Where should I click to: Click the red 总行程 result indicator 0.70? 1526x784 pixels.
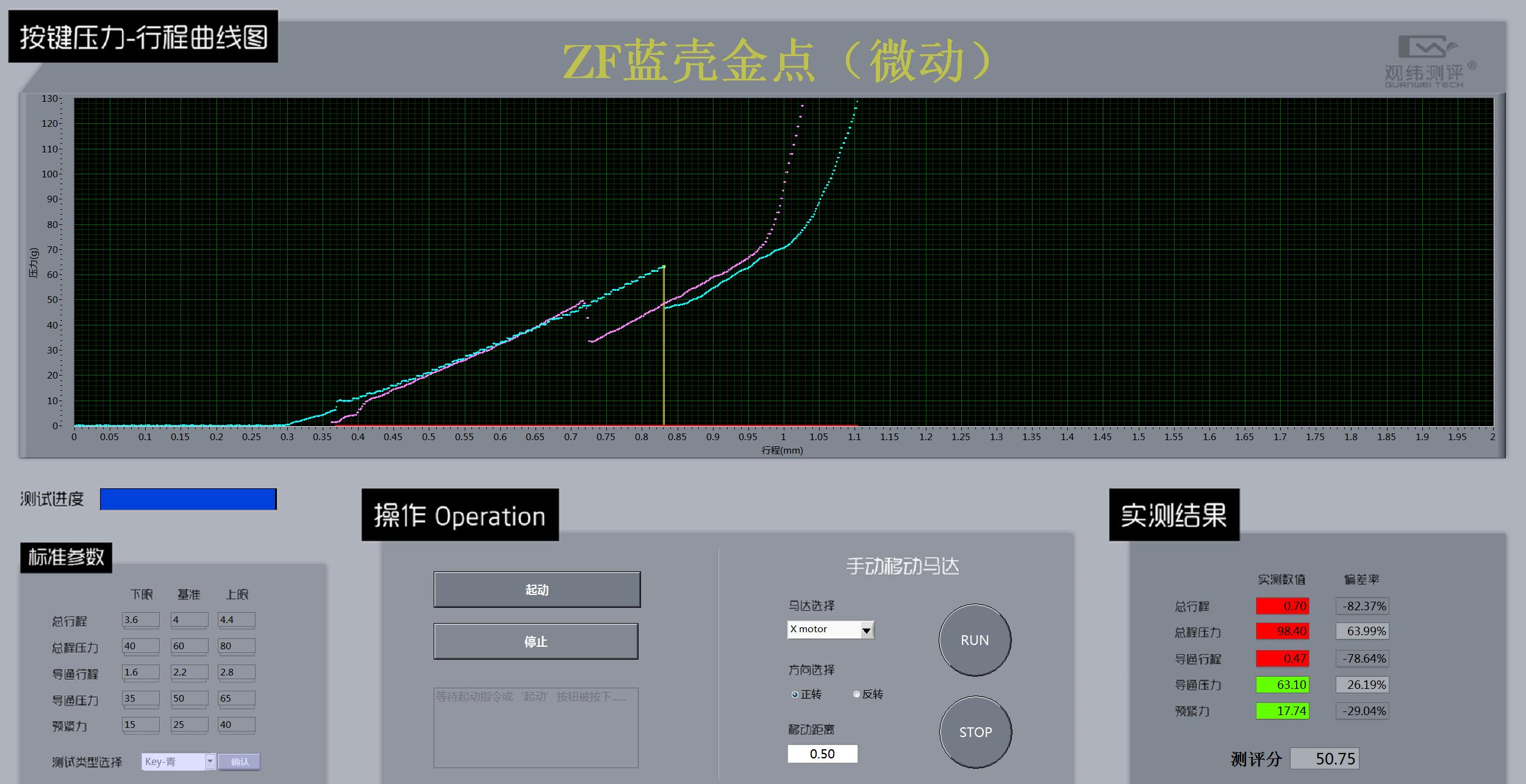pyautogui.click(x=1283, y=605)
